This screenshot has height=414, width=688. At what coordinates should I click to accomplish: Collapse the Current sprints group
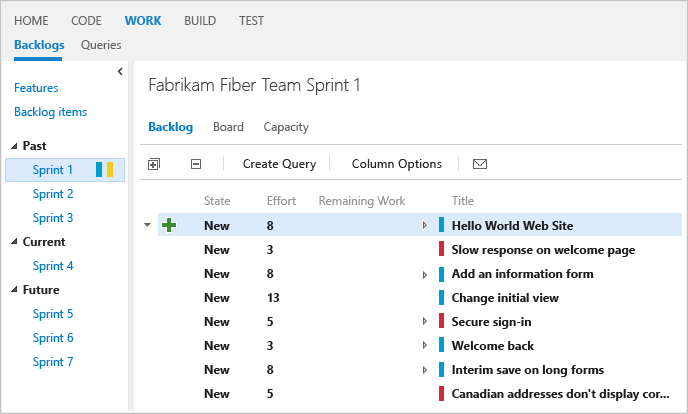[14, 242]
